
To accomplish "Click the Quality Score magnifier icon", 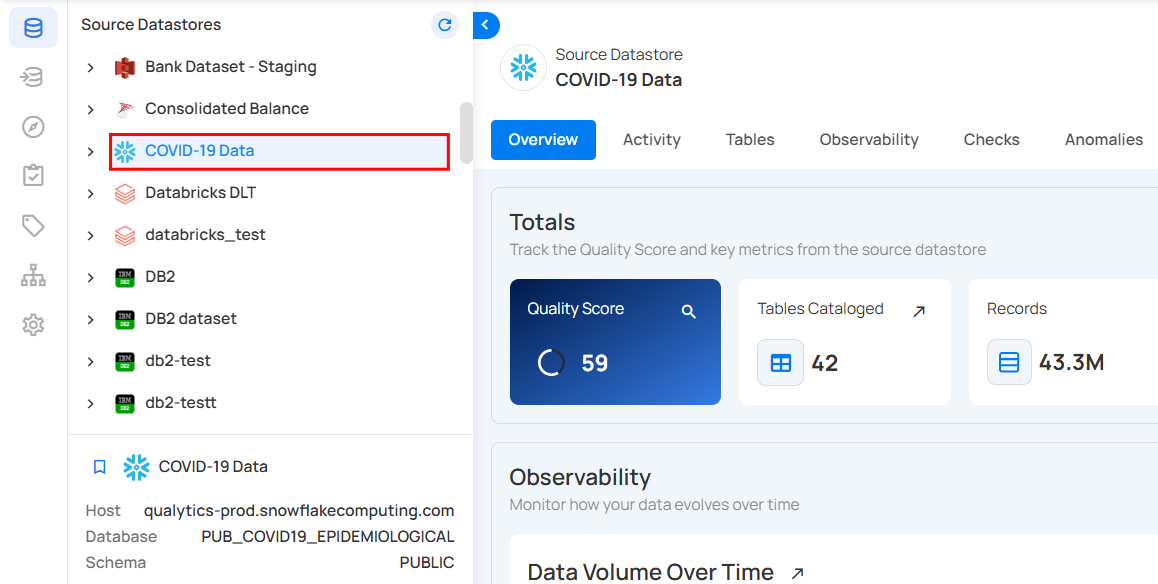I will (688, 312).
